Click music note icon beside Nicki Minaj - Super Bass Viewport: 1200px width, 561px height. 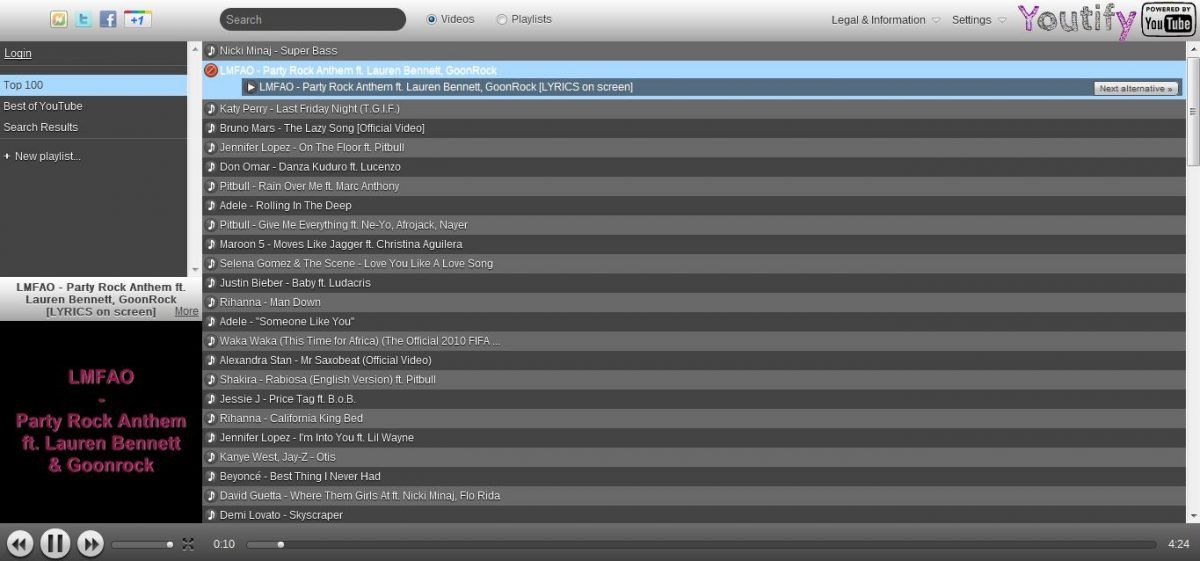211,51
